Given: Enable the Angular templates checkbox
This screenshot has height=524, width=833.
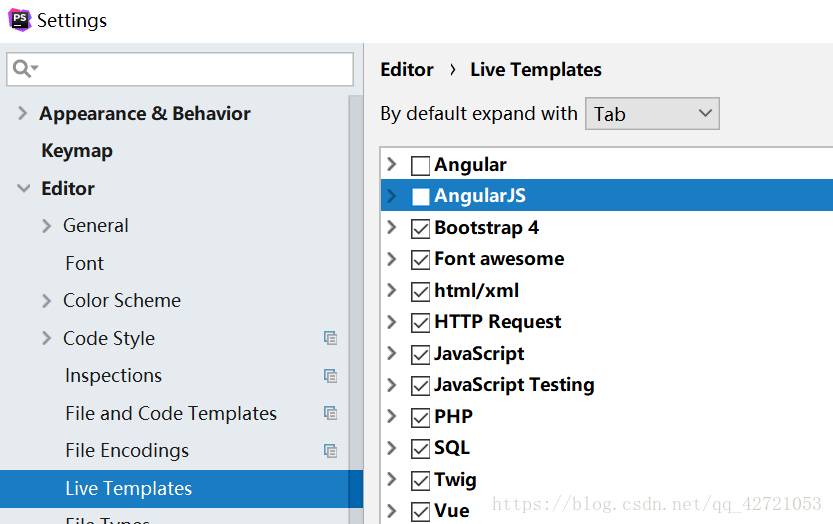Looking at the screenshot, I should point(420,166).
